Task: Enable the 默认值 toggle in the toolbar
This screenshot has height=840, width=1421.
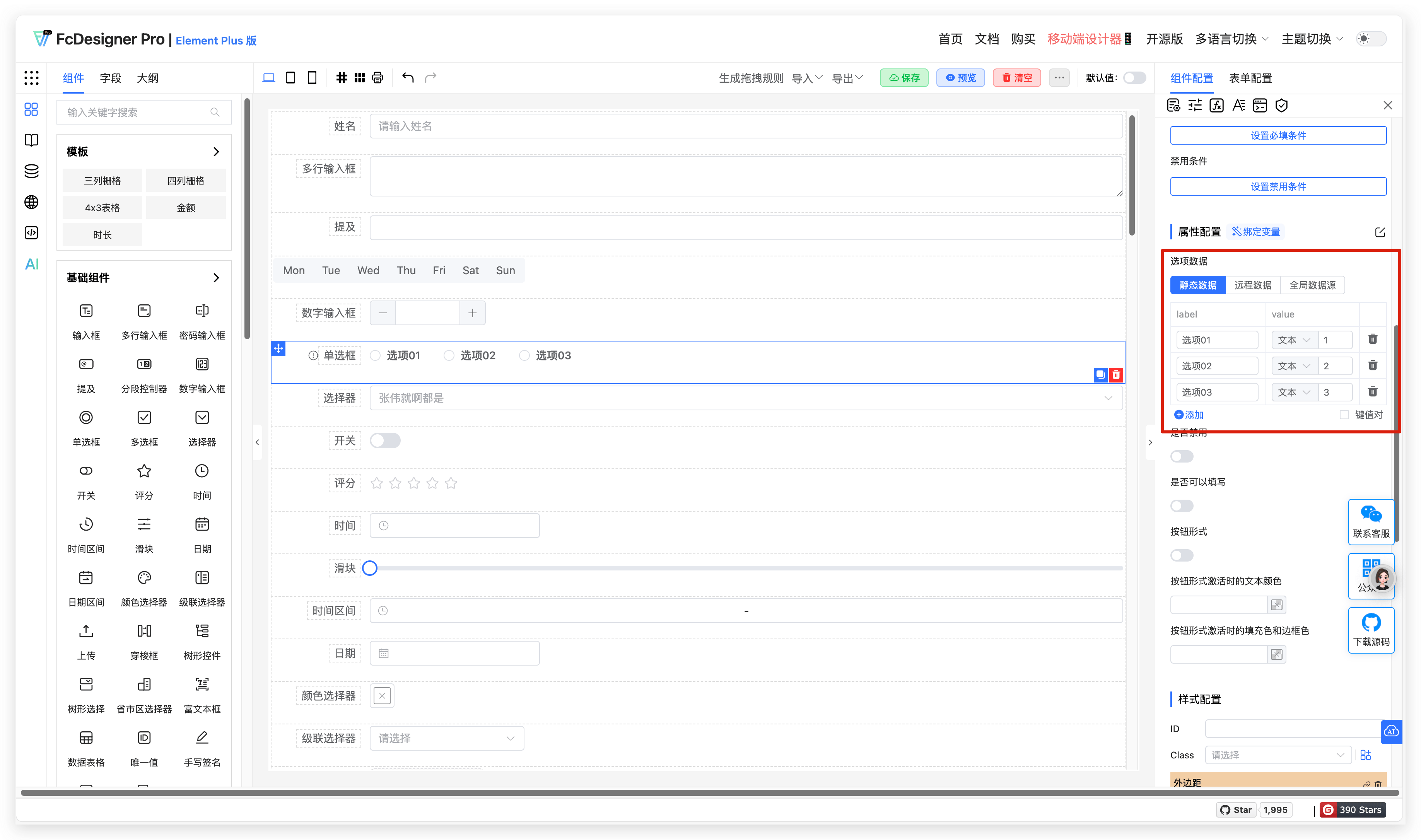Action: click(x=1134, y=78)
